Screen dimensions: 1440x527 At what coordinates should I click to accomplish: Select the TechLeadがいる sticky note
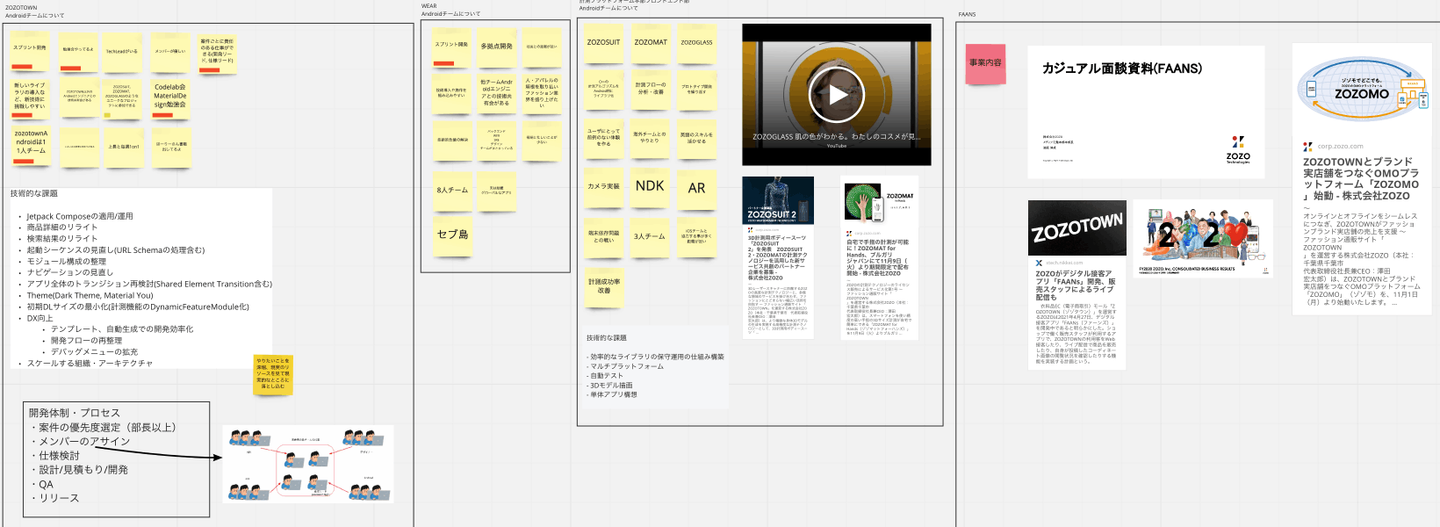[123, 54]
